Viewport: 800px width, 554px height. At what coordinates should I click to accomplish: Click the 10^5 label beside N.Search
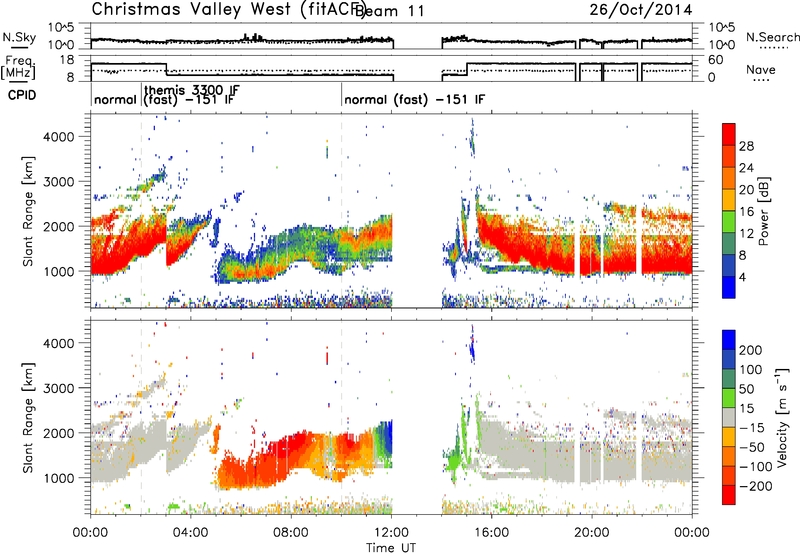pyautogui.click(x=722, y=28)
